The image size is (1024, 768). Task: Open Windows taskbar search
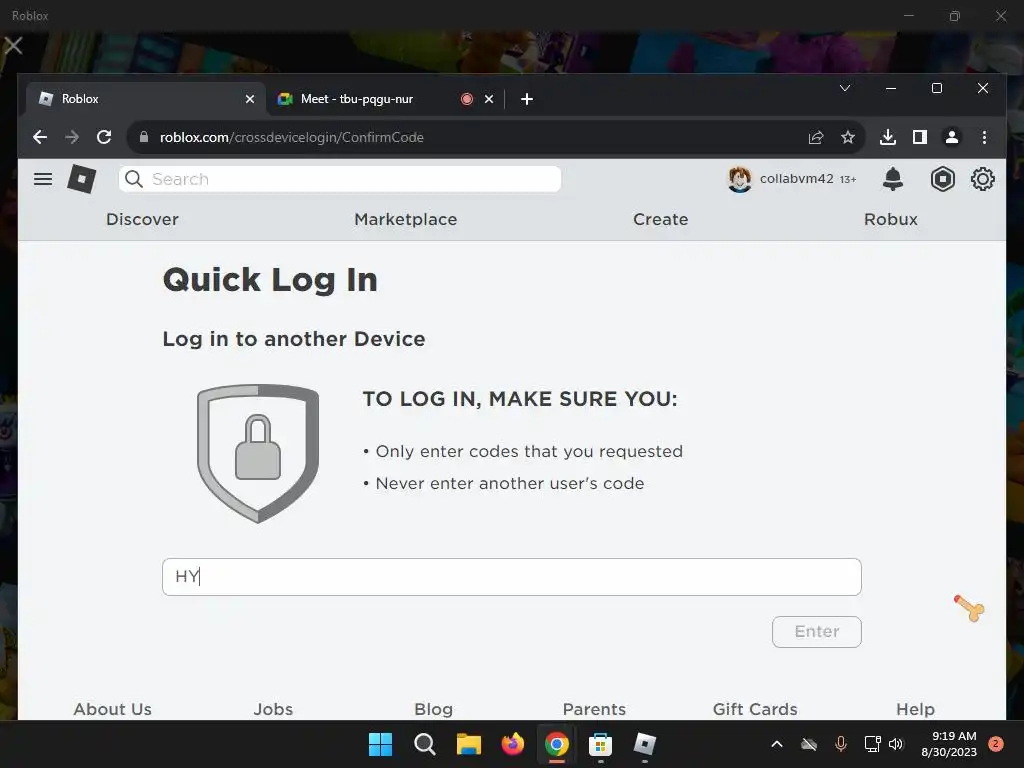[424, 744]
